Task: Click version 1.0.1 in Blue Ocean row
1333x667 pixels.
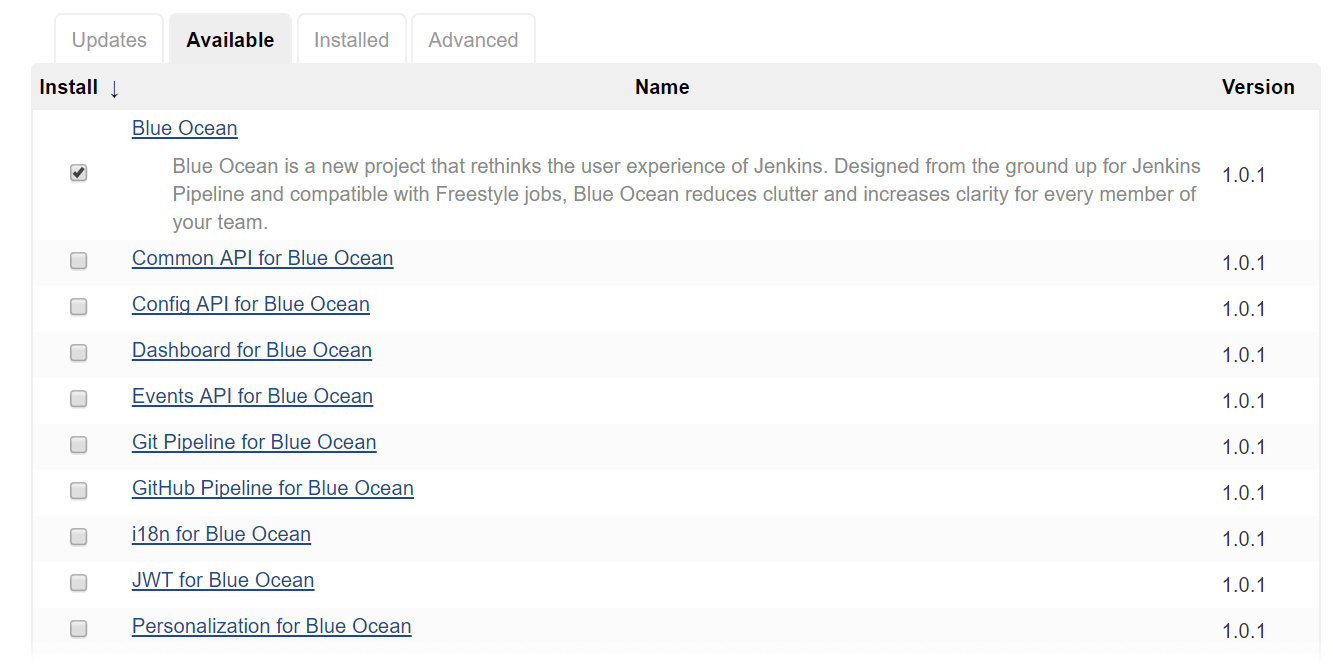Action: point(1244,175)
